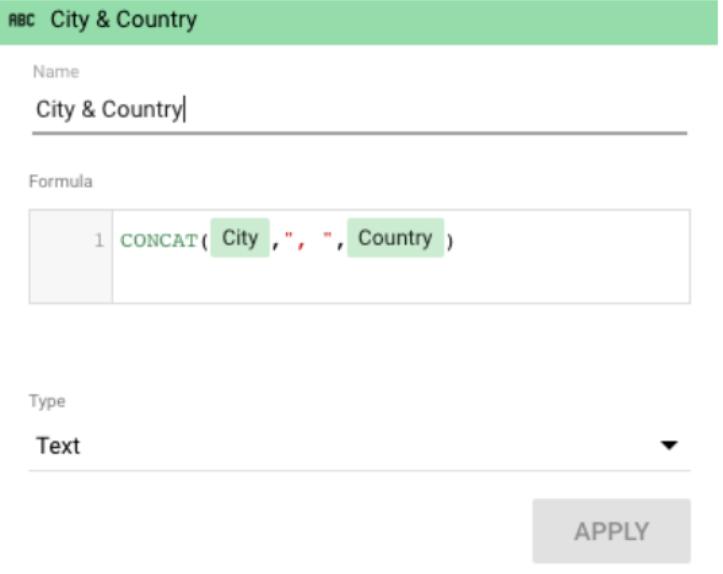The width and height of the screenshot is (723, 574).
Task: Click the ABC text type icon
Action: click(x=23, y=20)
